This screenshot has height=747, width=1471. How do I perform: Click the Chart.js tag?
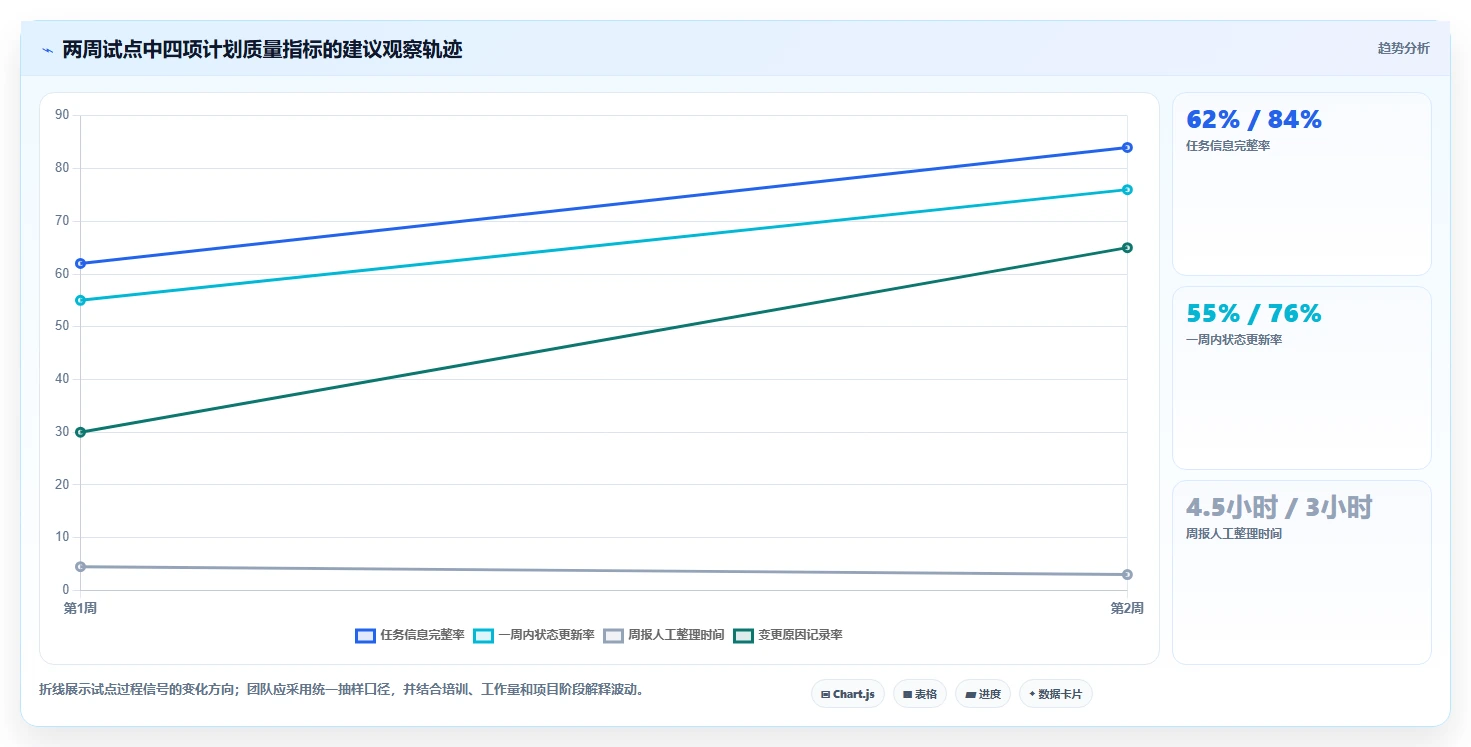click(848, 694)
